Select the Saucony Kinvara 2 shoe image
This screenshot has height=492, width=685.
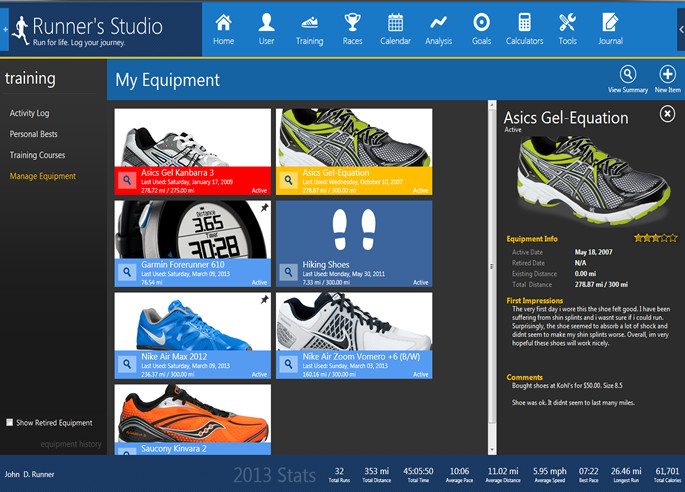pyautogui.click(x=193, y=413)
